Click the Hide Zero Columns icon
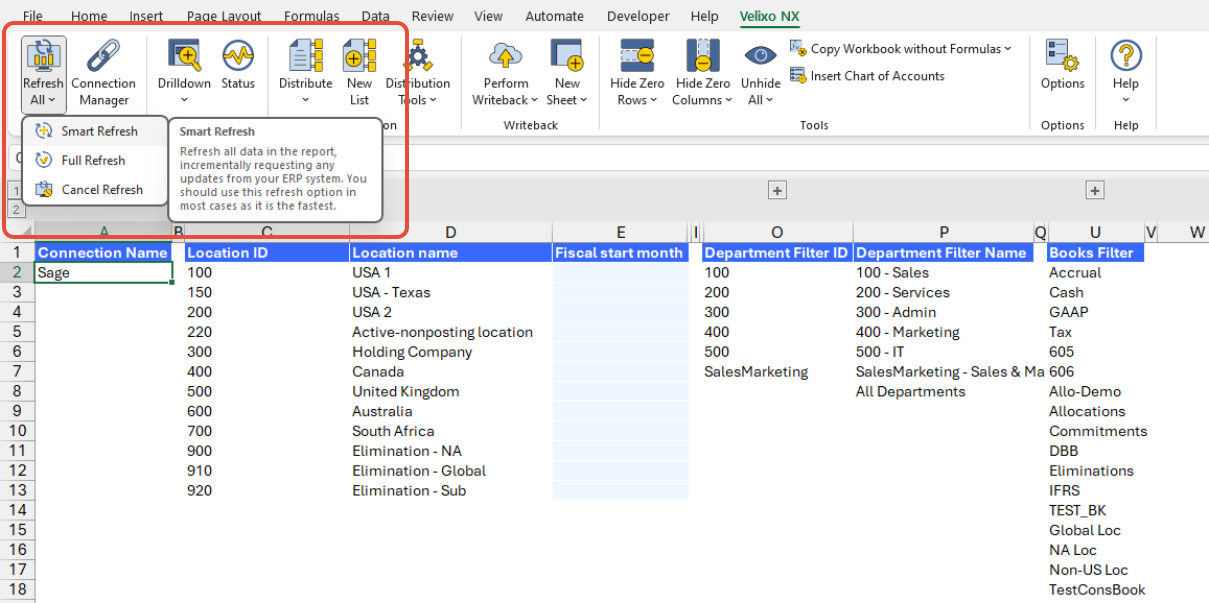 tap(703, 55)
